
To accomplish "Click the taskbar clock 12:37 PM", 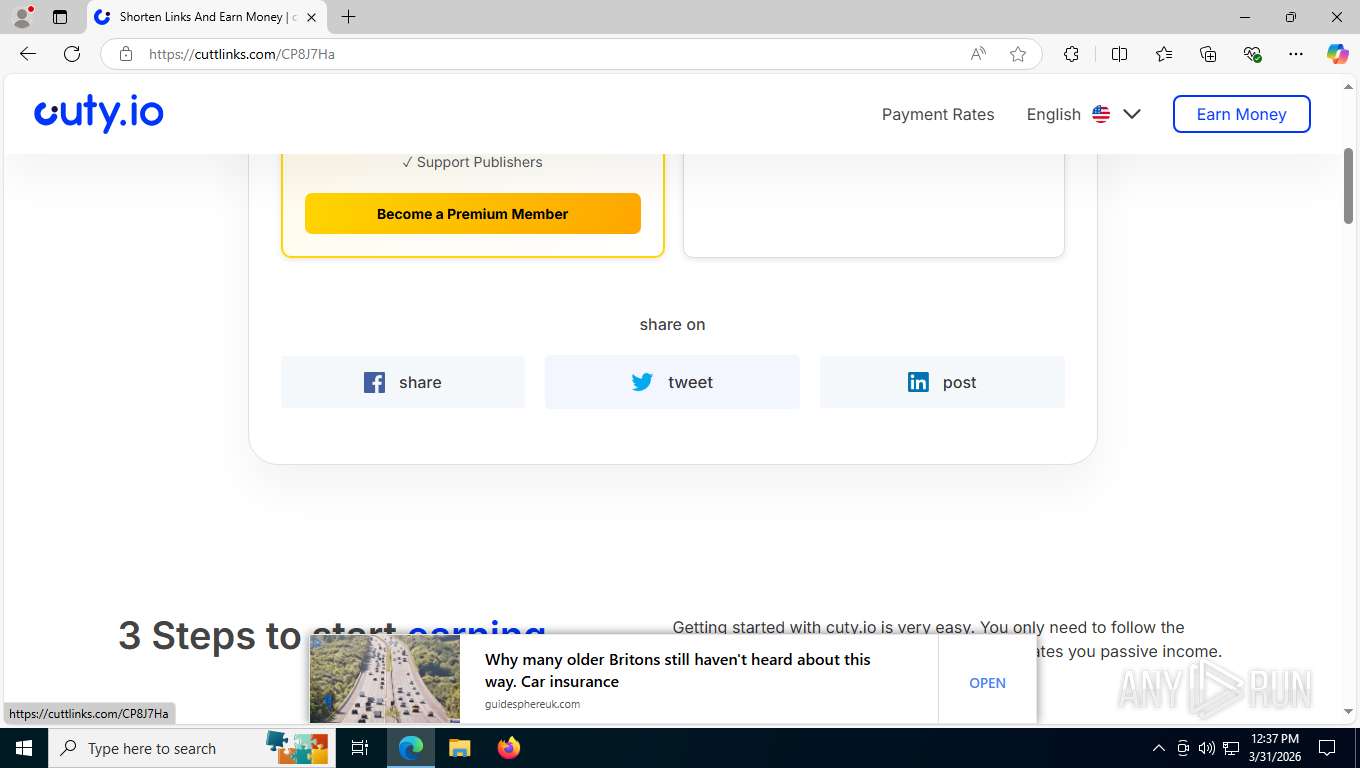I will pyautogui.click(x=1274, y=748).
